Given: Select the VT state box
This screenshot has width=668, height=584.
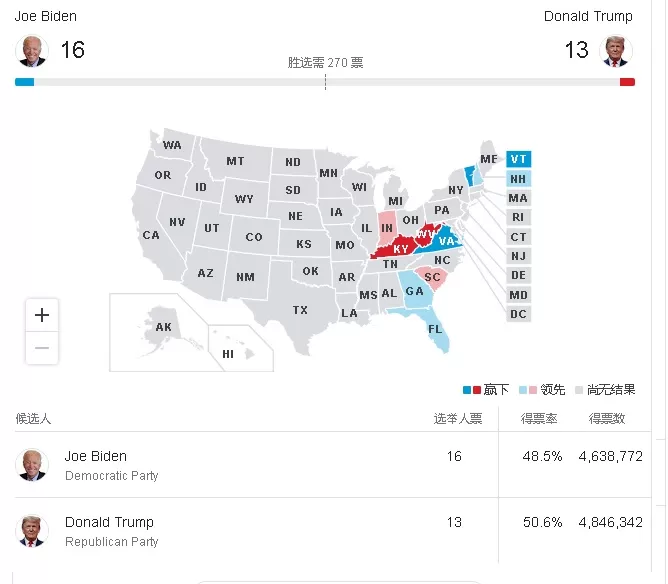Looking at the screenshot, I should coord(518,159).
